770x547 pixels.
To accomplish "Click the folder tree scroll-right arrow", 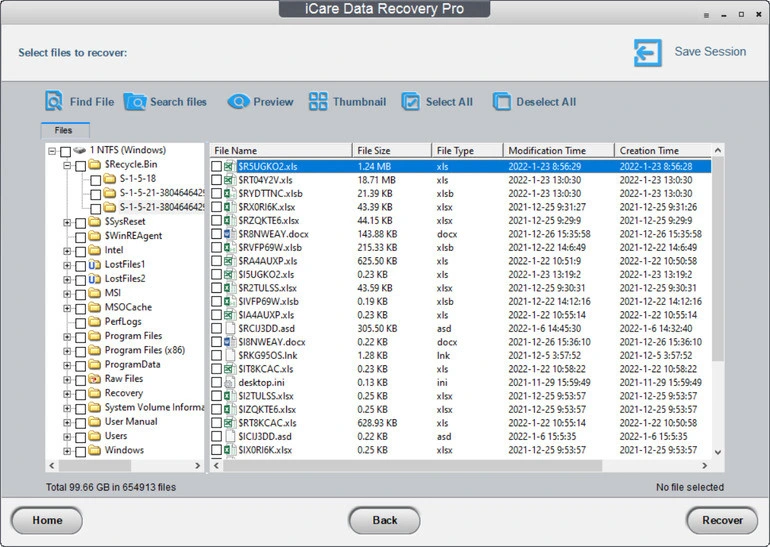I will point(197,465).
